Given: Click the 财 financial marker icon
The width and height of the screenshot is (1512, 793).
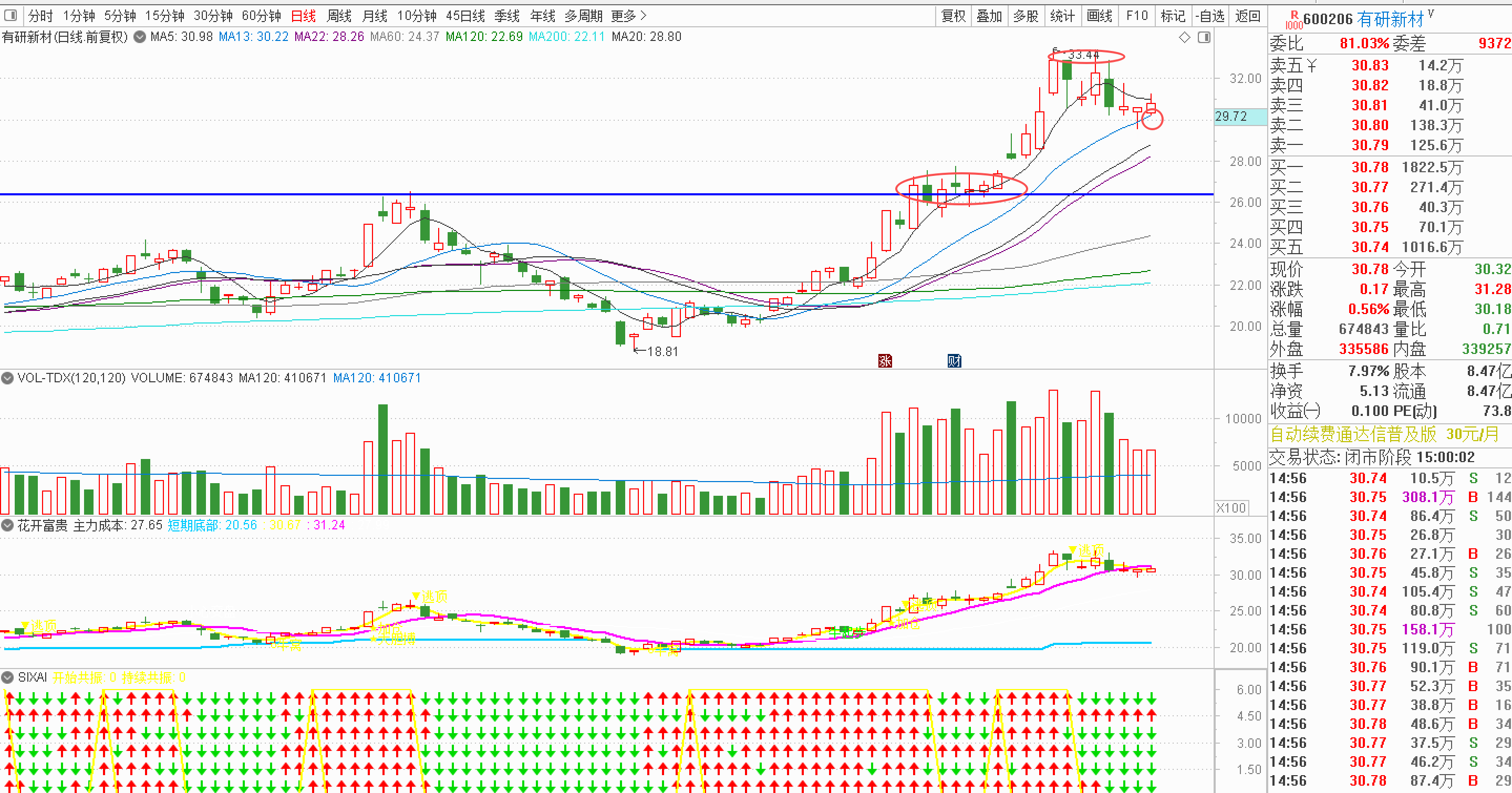Looking at the screenshot, I should click(955, 361).
